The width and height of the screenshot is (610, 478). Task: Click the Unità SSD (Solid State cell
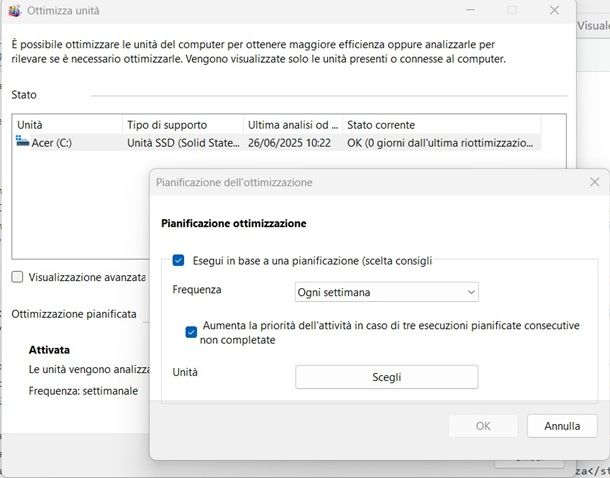(183, 143)
